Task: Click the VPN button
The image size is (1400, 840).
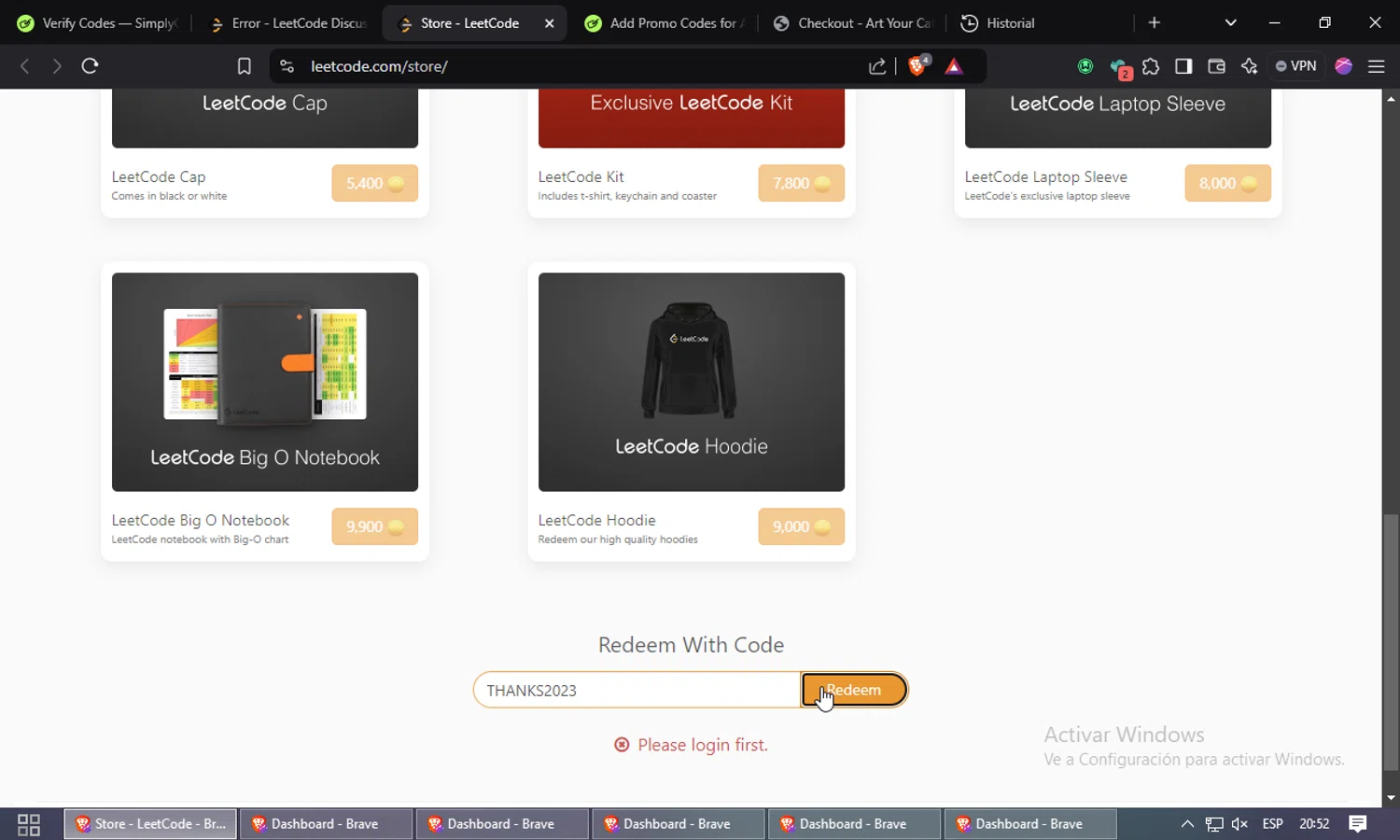Action: [x=1296, y=66]
